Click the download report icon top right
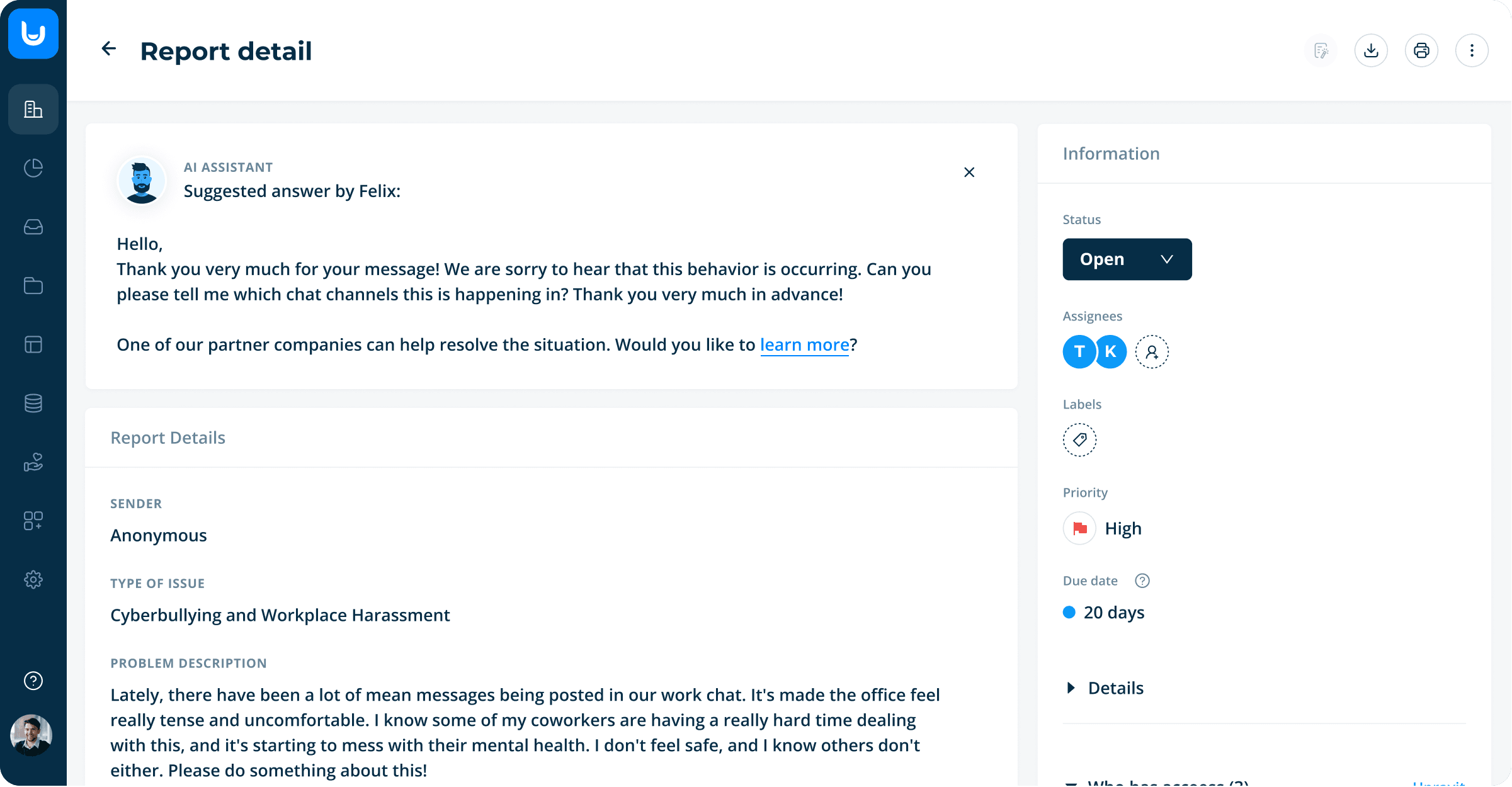 pyautogui.click(x=1371, y=50)
